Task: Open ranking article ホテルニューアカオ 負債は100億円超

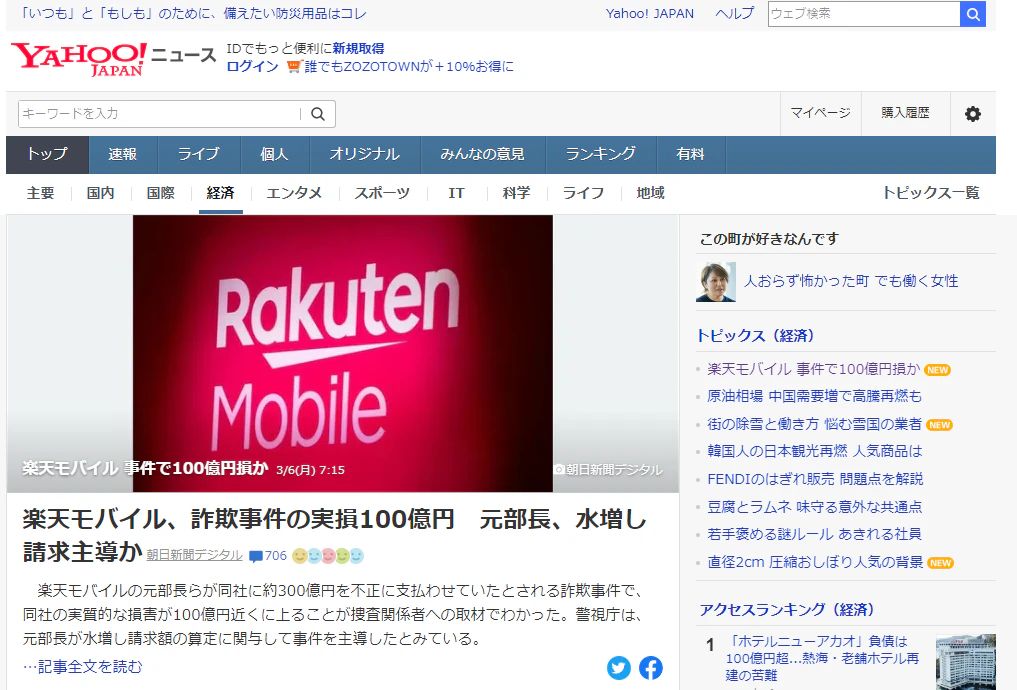Action: coord(822,658)
